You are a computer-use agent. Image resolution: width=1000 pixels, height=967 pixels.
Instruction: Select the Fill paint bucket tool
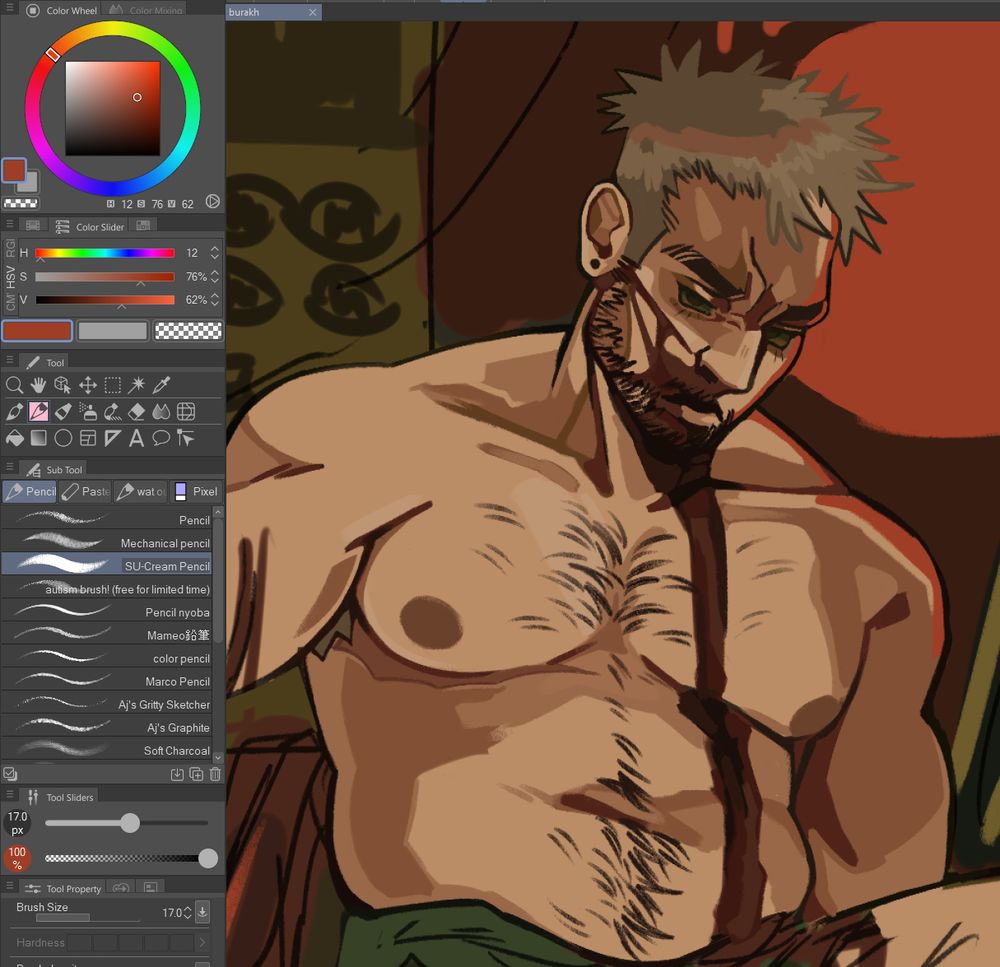[x=14, y=438]
